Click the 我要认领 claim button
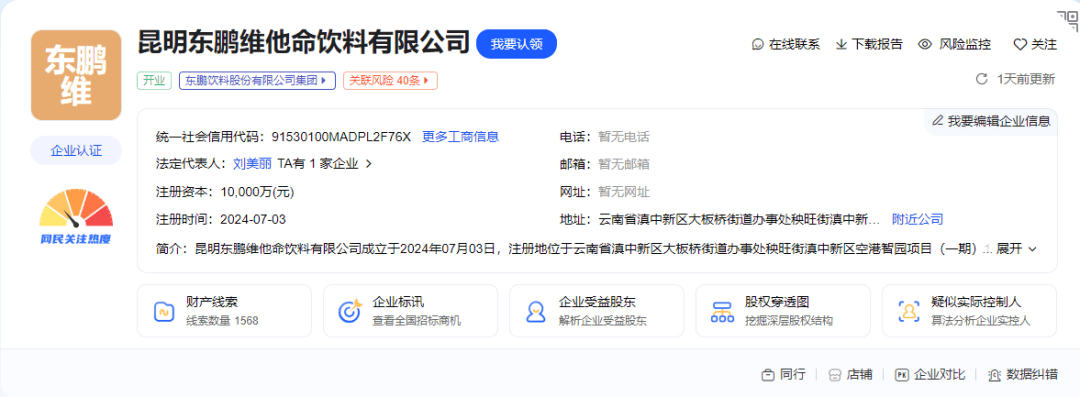1080x397 pixels. tap(517, 44)
